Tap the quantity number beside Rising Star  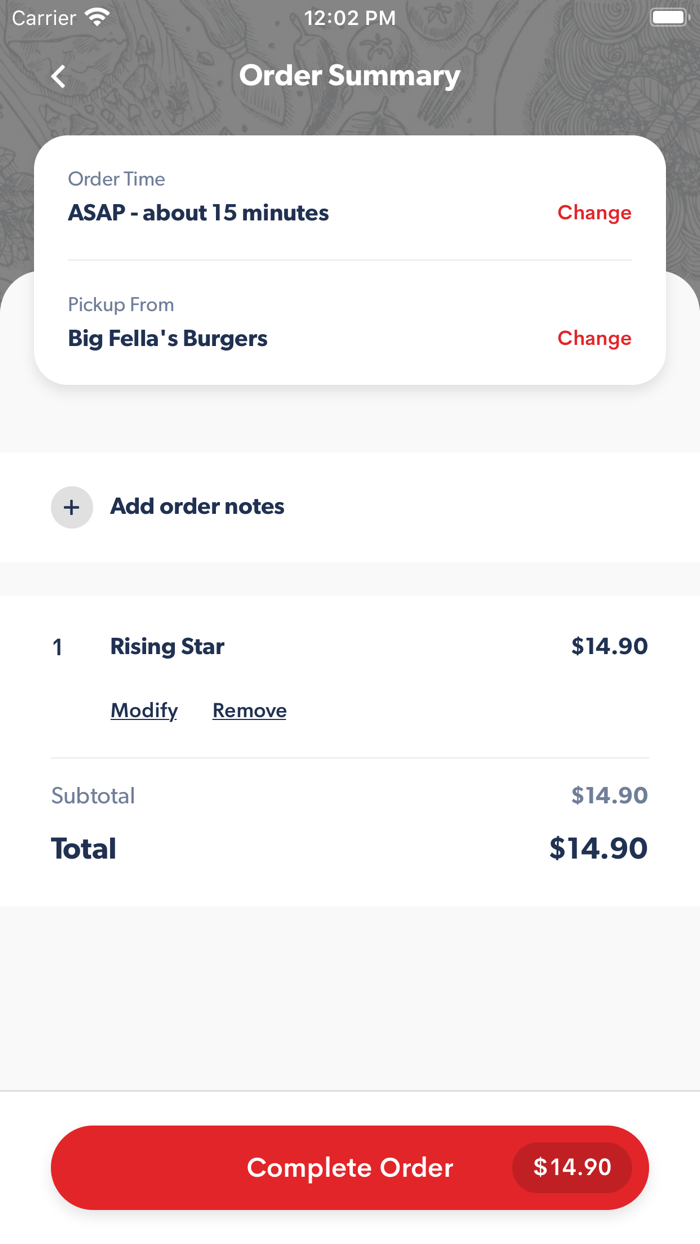(x=57, y=646)
